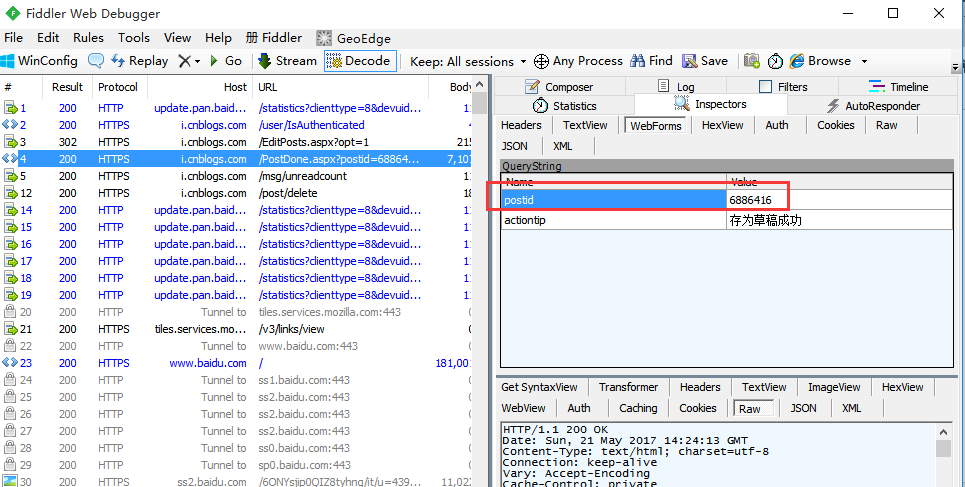Viewport: 965px width, 487px height.
Task: Click the Find binoculars icon
Action: [638, 61]
